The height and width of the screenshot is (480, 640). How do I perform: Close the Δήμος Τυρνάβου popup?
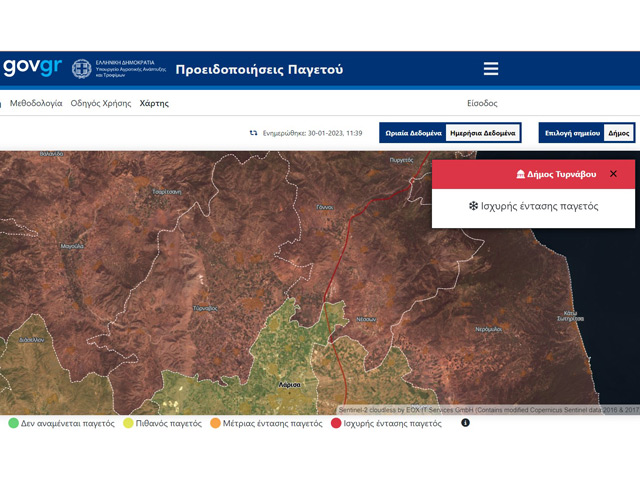(x=613, y=174)
